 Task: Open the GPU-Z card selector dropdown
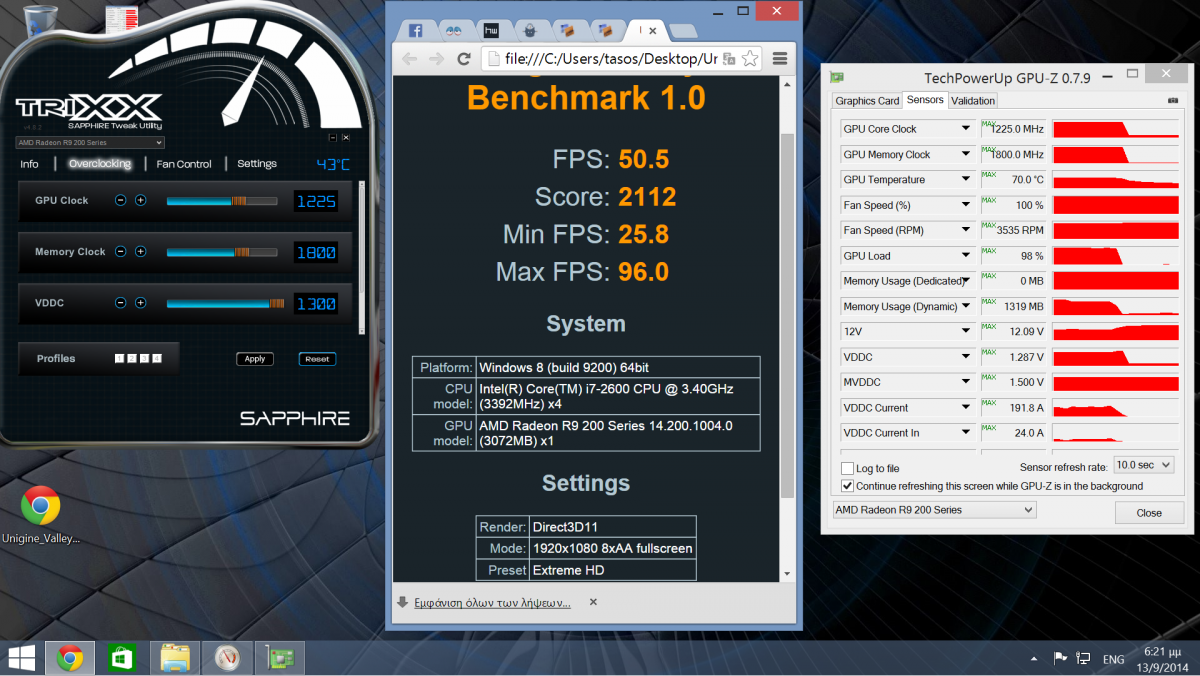click(x=934, y=510)
